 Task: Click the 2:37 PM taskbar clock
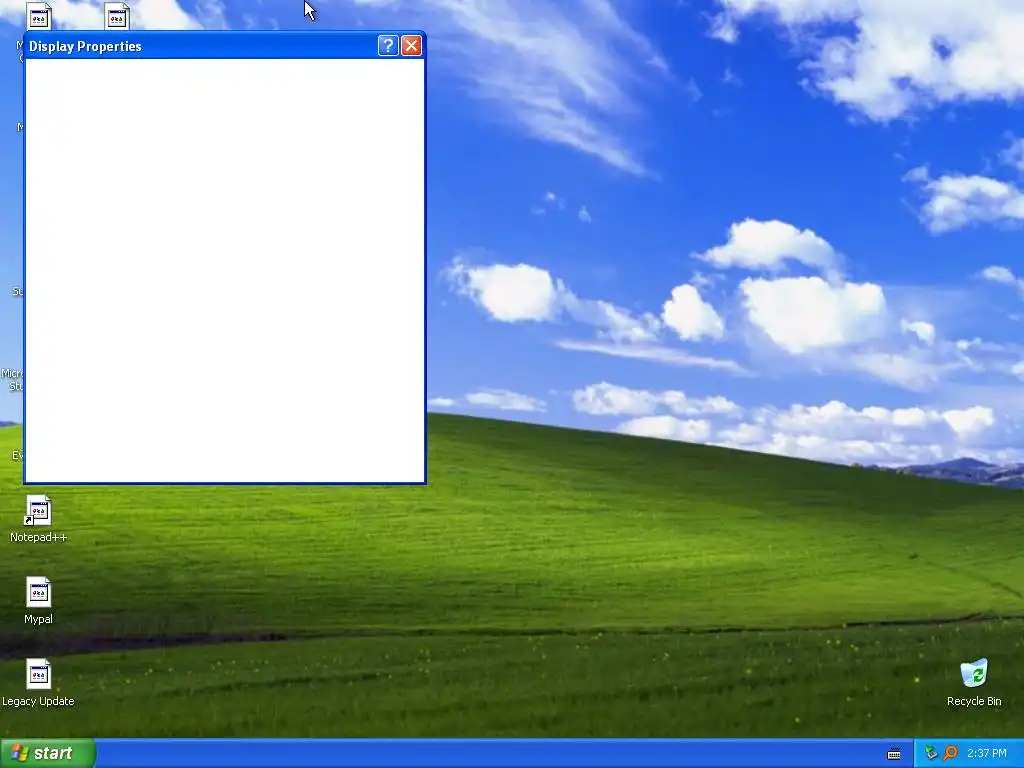(987, 753)
